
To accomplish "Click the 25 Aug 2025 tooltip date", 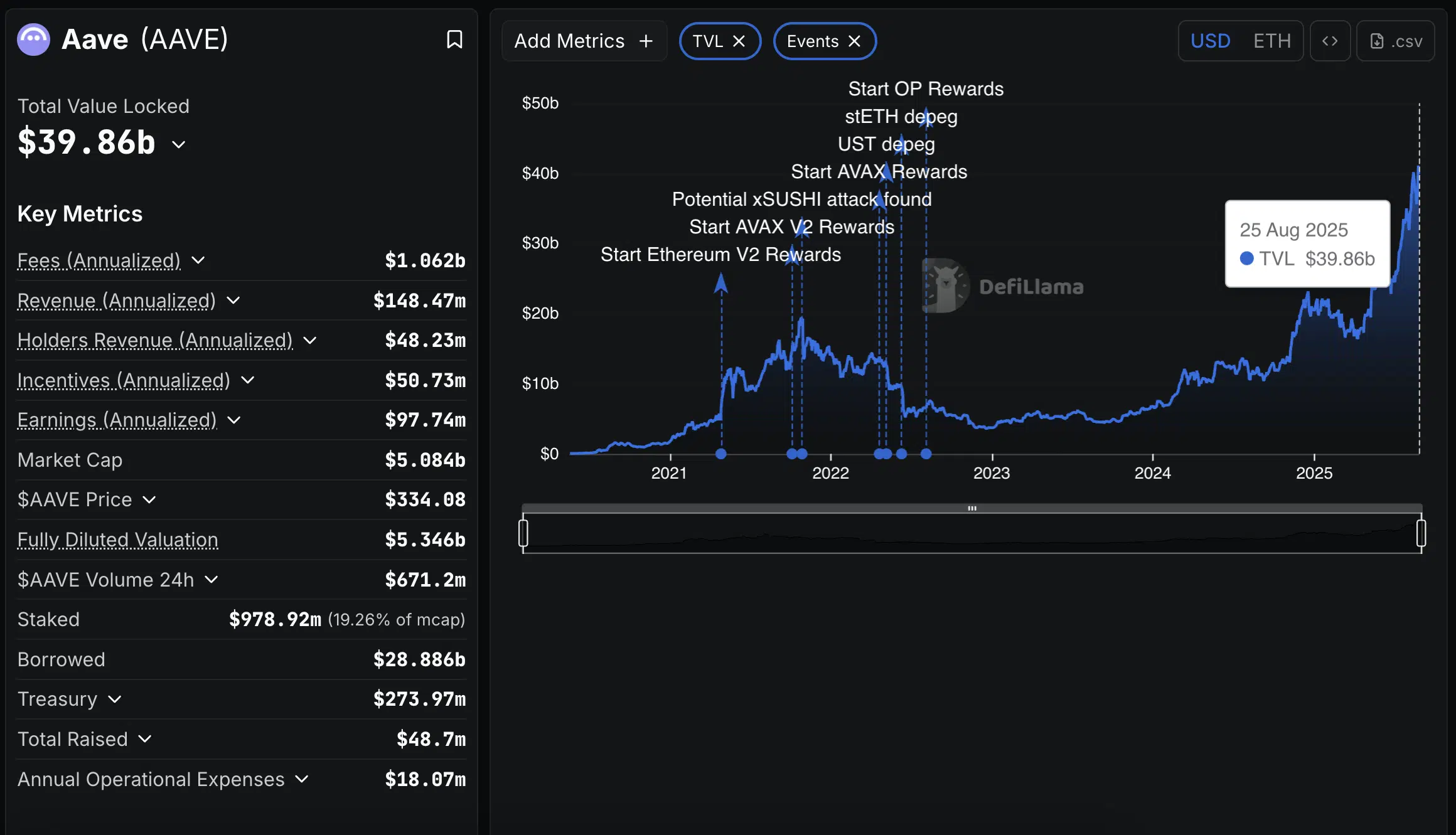I will click(x=1293, y=230).
